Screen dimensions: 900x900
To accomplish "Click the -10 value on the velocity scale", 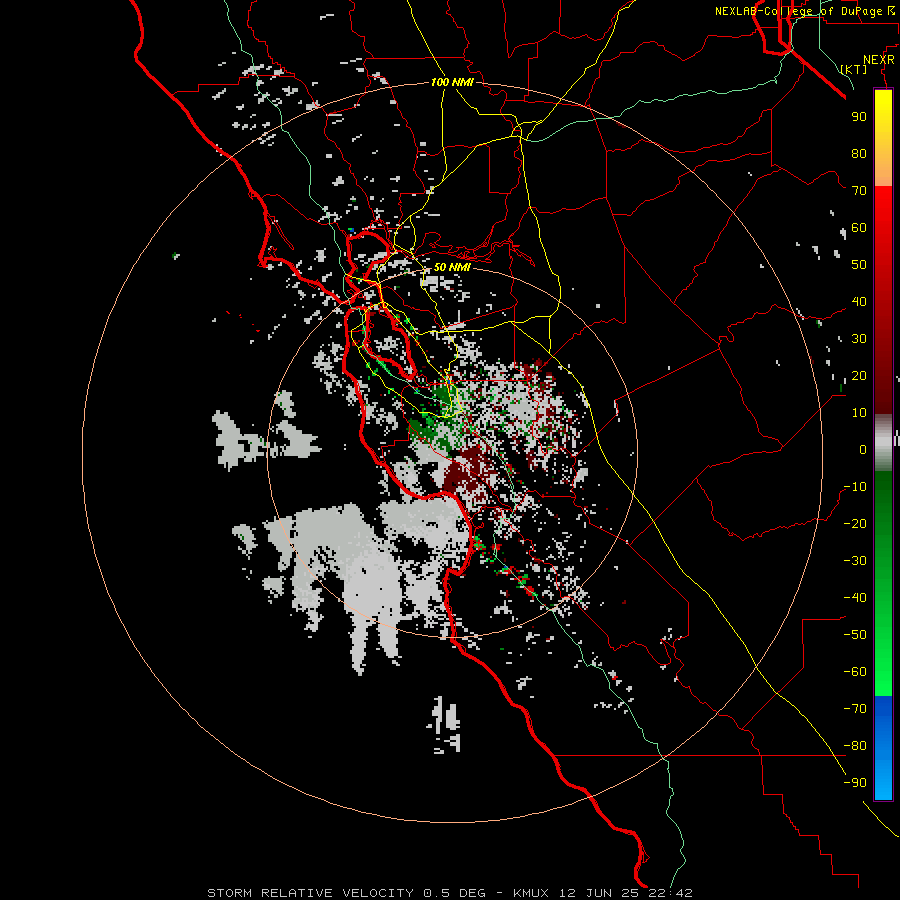I will (855, 487).
